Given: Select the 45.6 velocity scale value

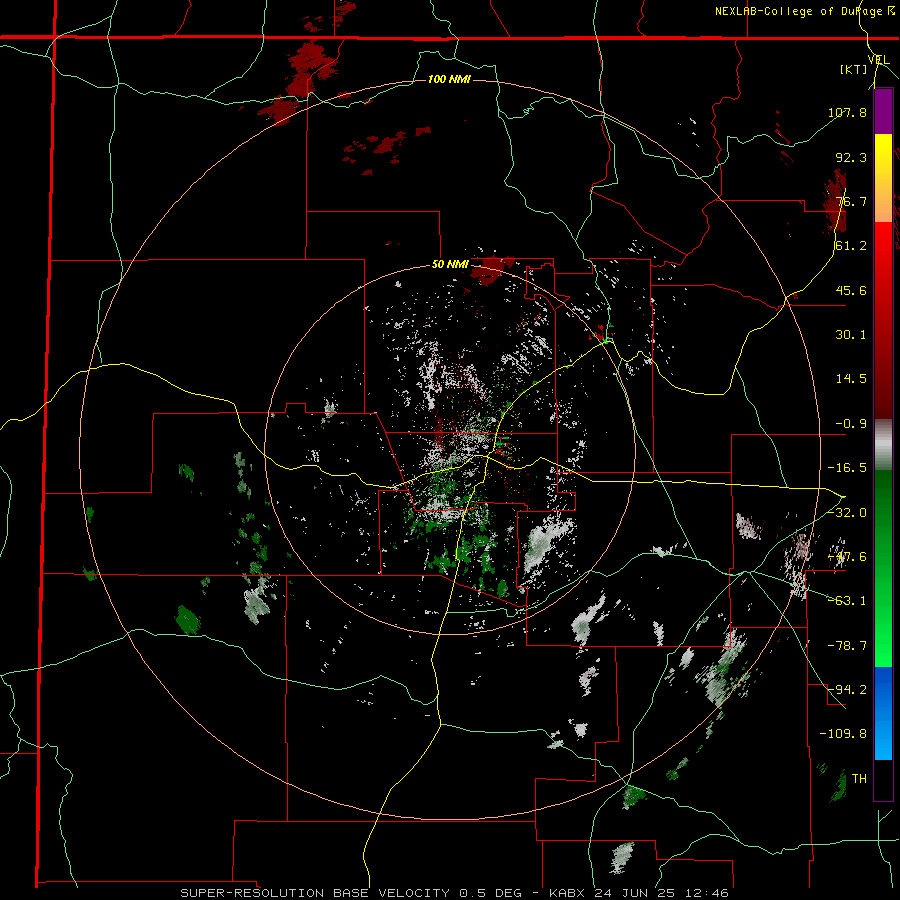Looking at the screenshot, I should tap(851, 290).
